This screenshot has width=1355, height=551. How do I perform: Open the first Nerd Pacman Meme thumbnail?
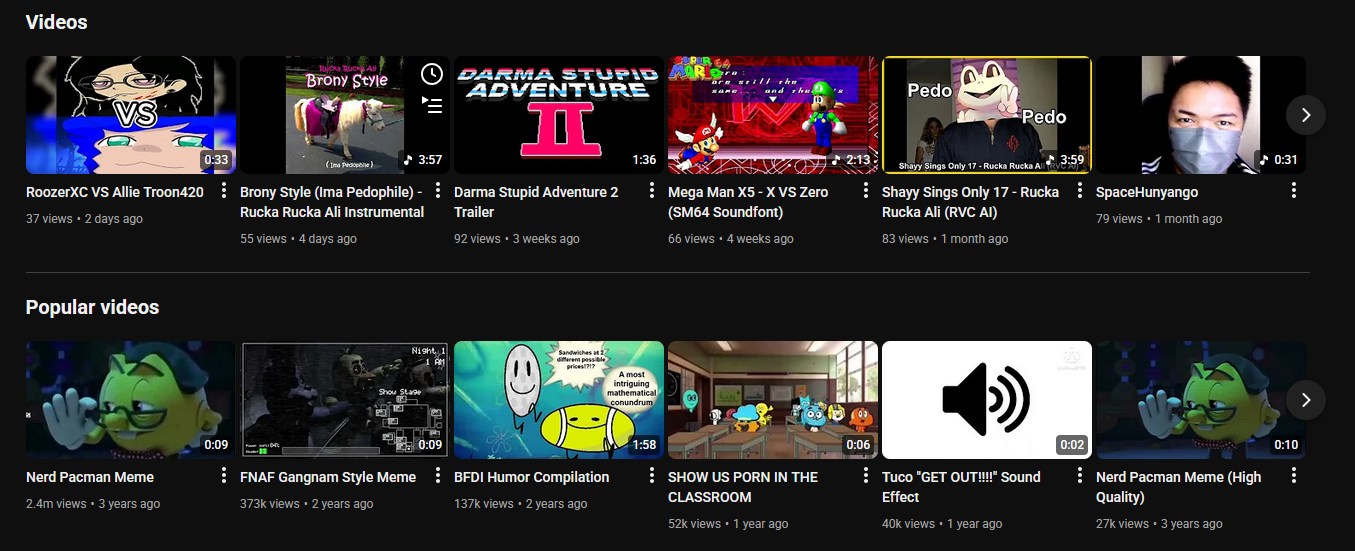(131, 400)
